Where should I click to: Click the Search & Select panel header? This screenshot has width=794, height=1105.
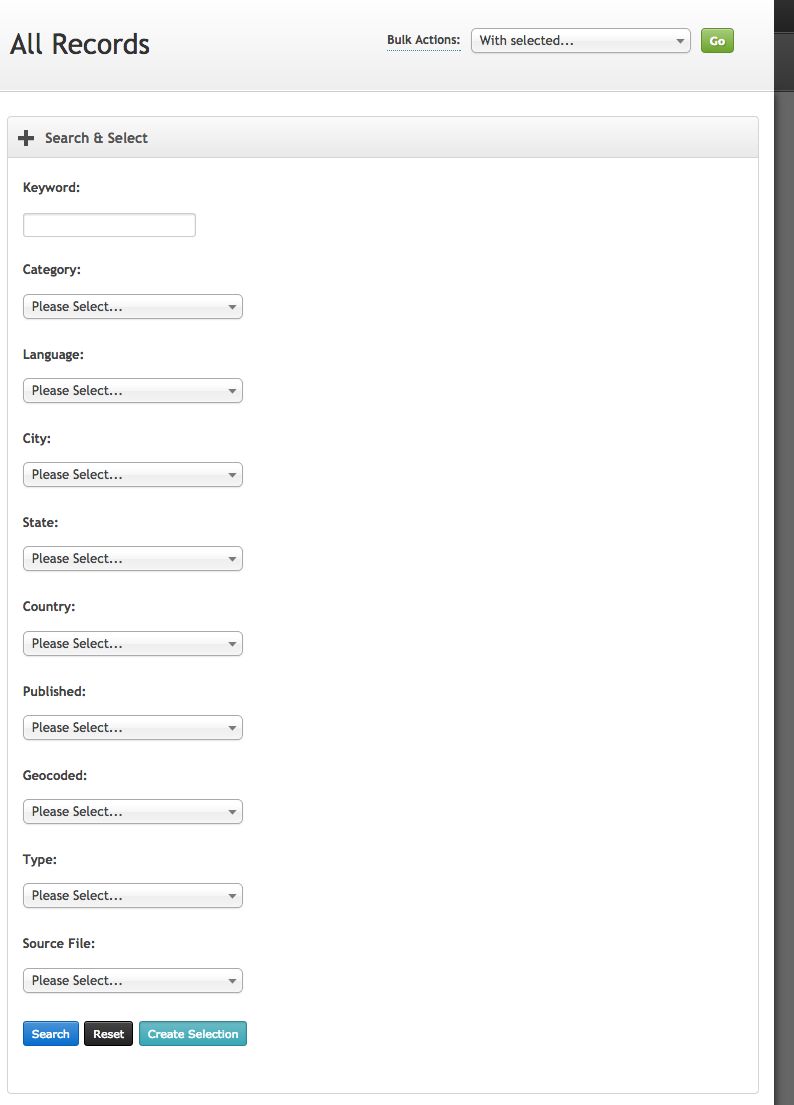click(x=383, y=137)
